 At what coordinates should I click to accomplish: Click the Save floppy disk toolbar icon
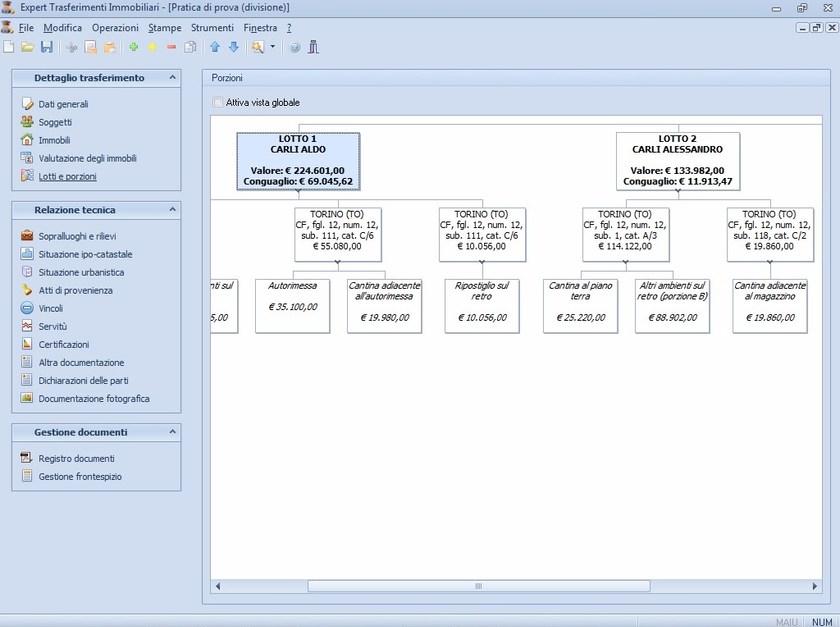(x=46, y=47)
